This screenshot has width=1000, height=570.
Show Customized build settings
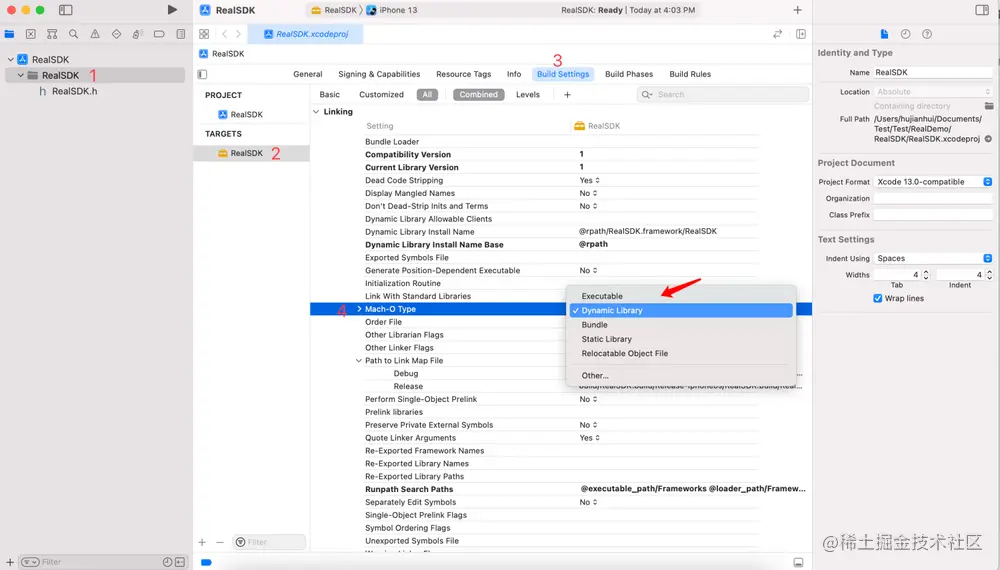tap(381, 94)
